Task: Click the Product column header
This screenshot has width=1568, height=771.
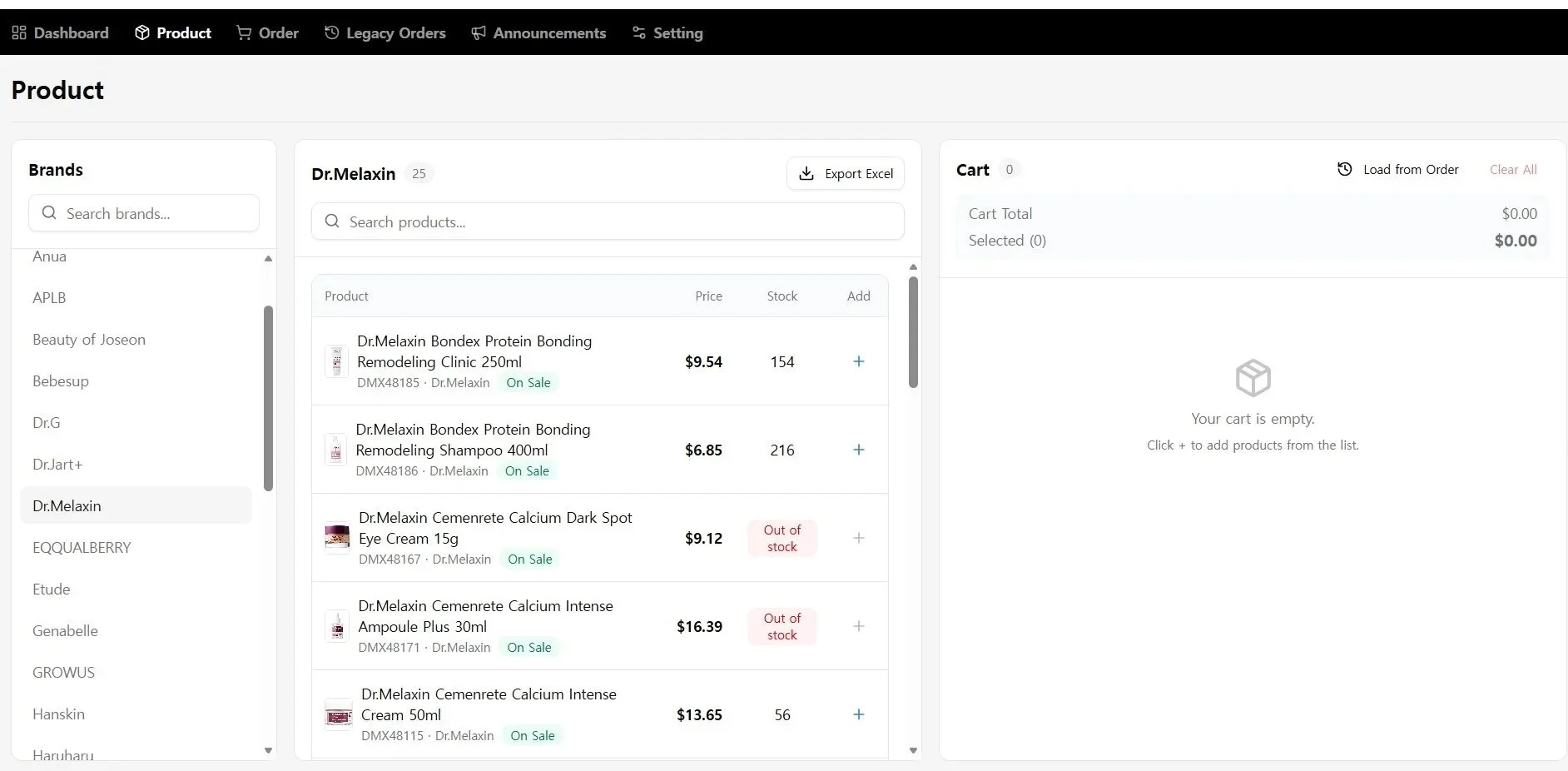Action: coord(346,296)
